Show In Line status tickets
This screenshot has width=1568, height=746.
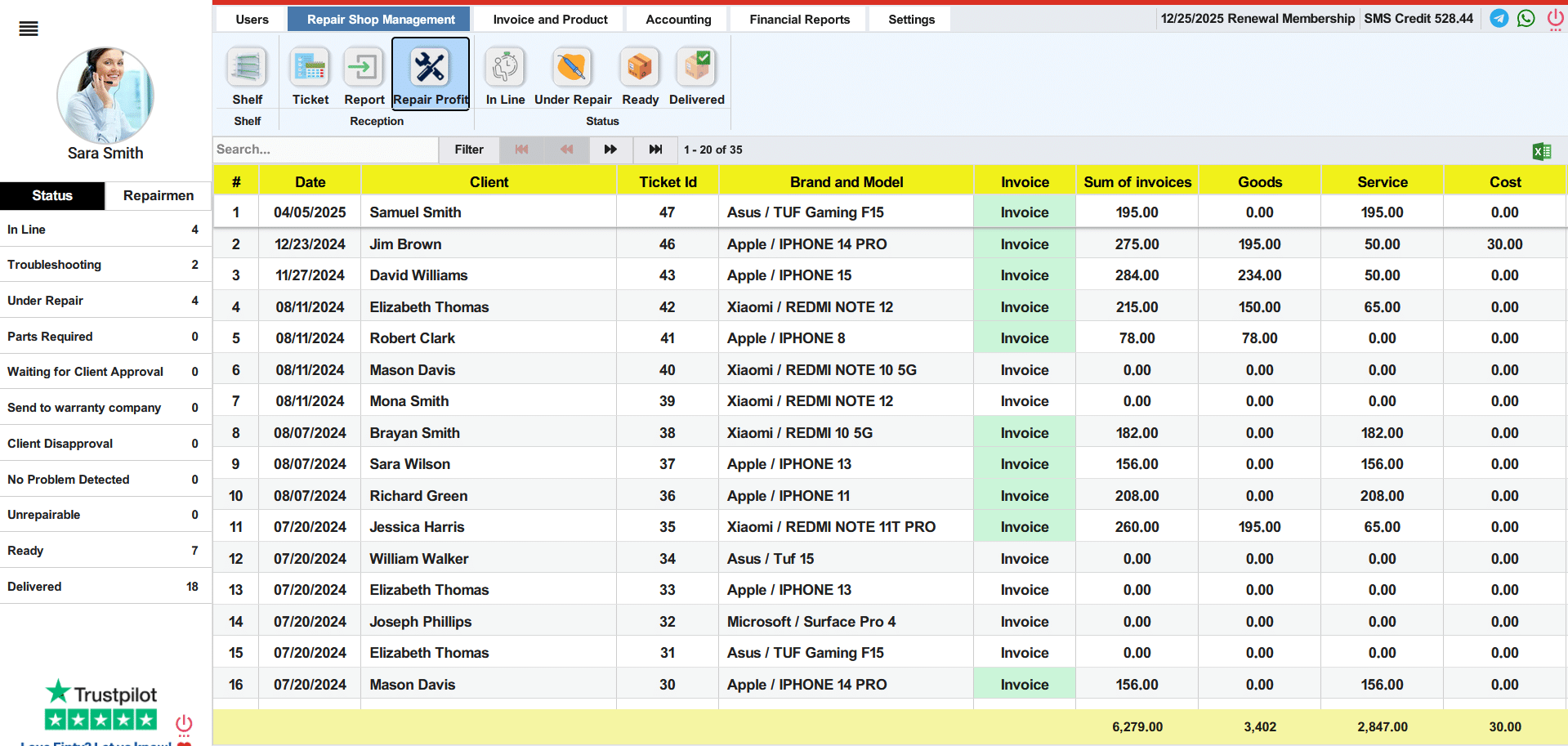coord(505,76)
